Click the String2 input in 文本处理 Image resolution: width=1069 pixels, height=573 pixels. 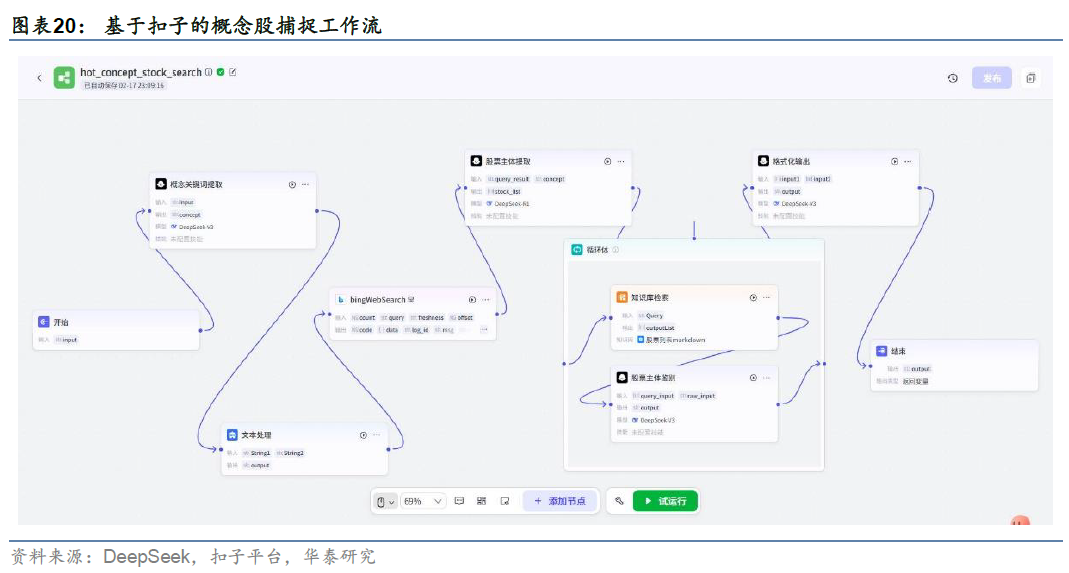pos(290,453)
